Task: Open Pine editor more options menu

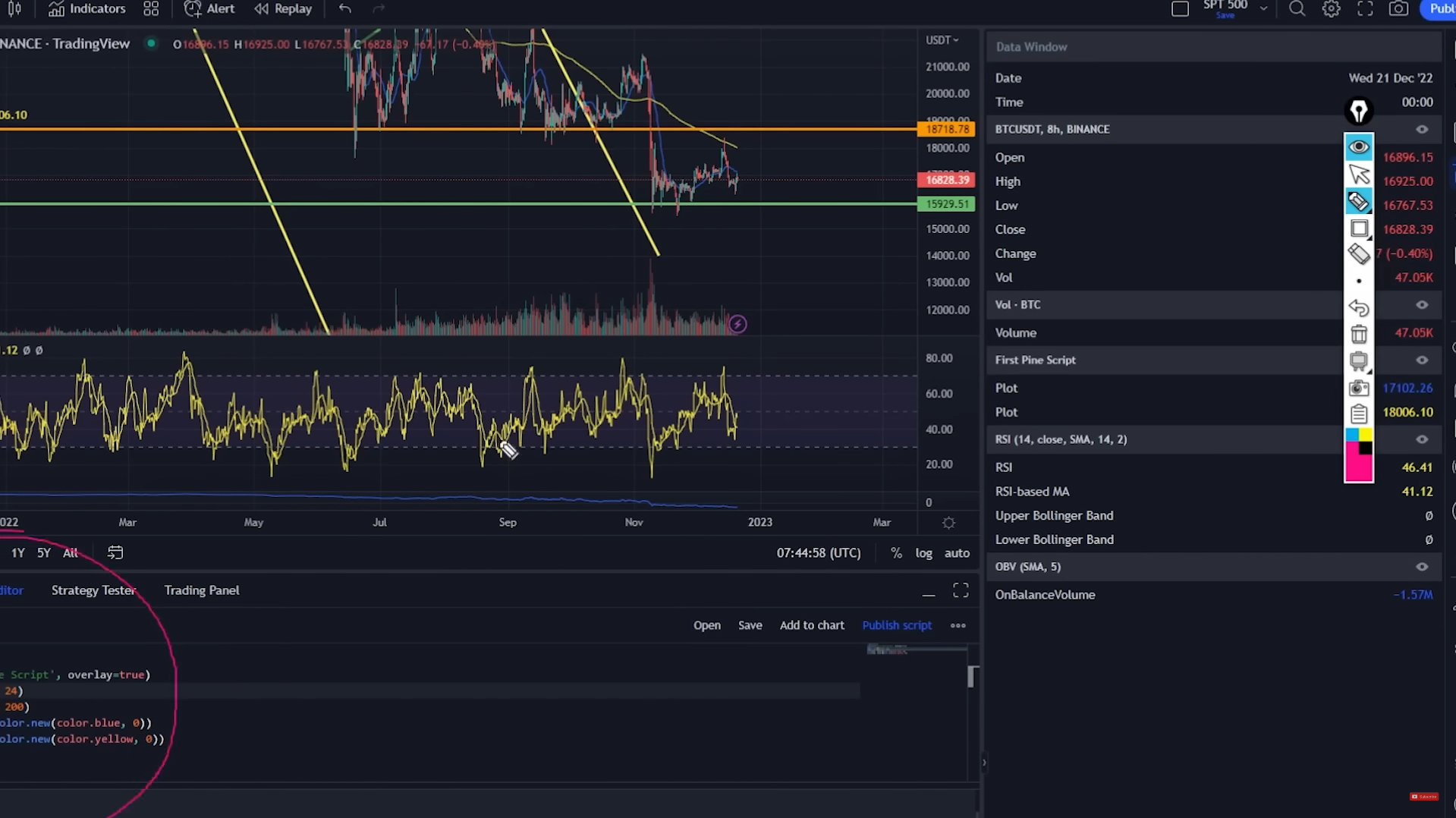Action: click(958, 626)
